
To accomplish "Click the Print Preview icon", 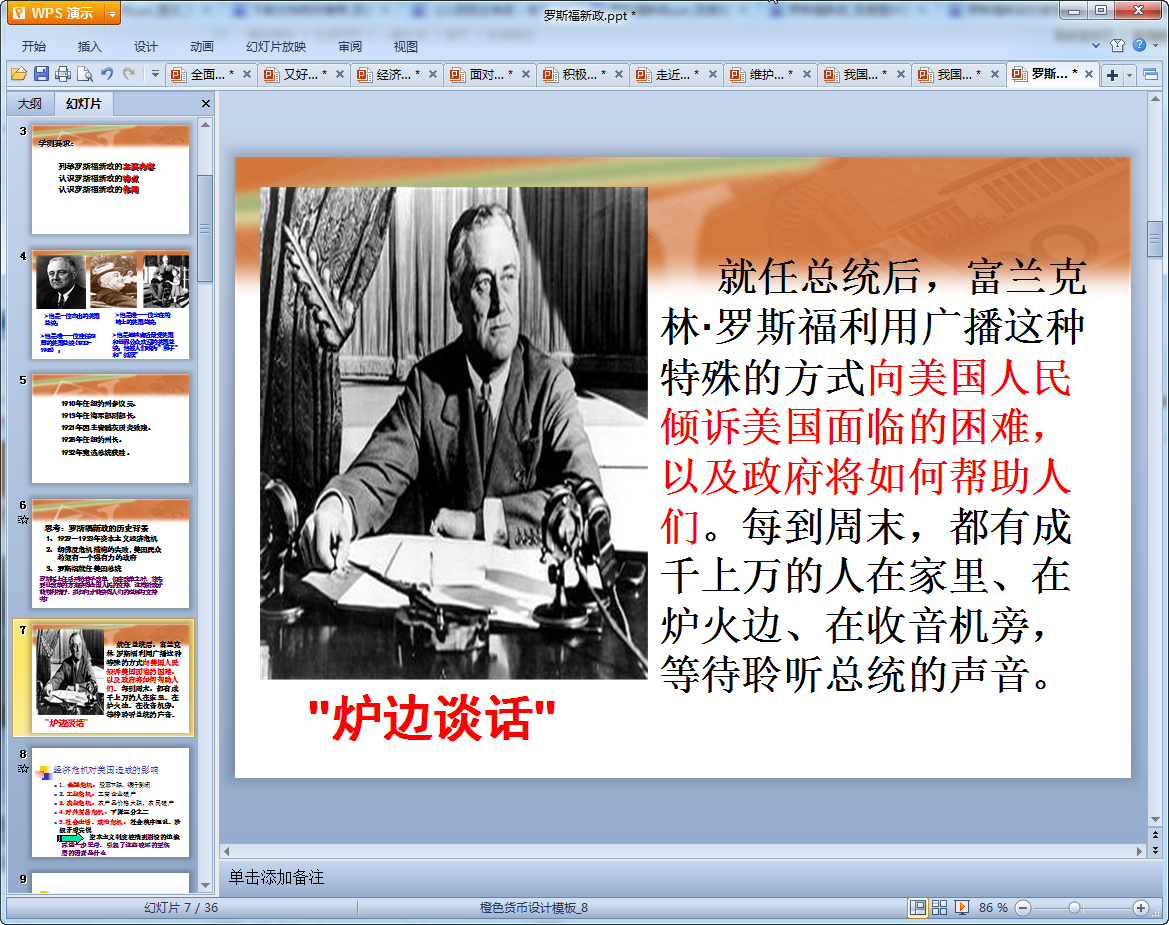I will (x=85, y=74).
